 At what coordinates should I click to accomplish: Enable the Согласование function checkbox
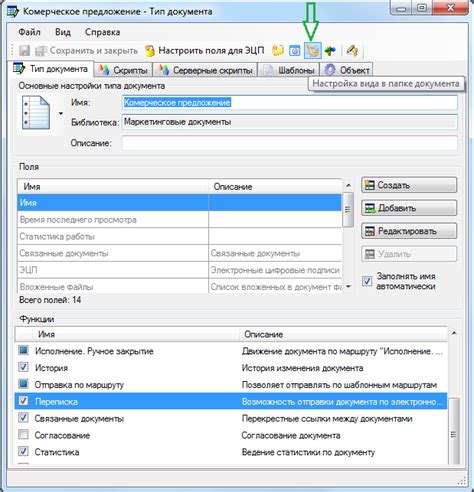click(x=23, y=435)
